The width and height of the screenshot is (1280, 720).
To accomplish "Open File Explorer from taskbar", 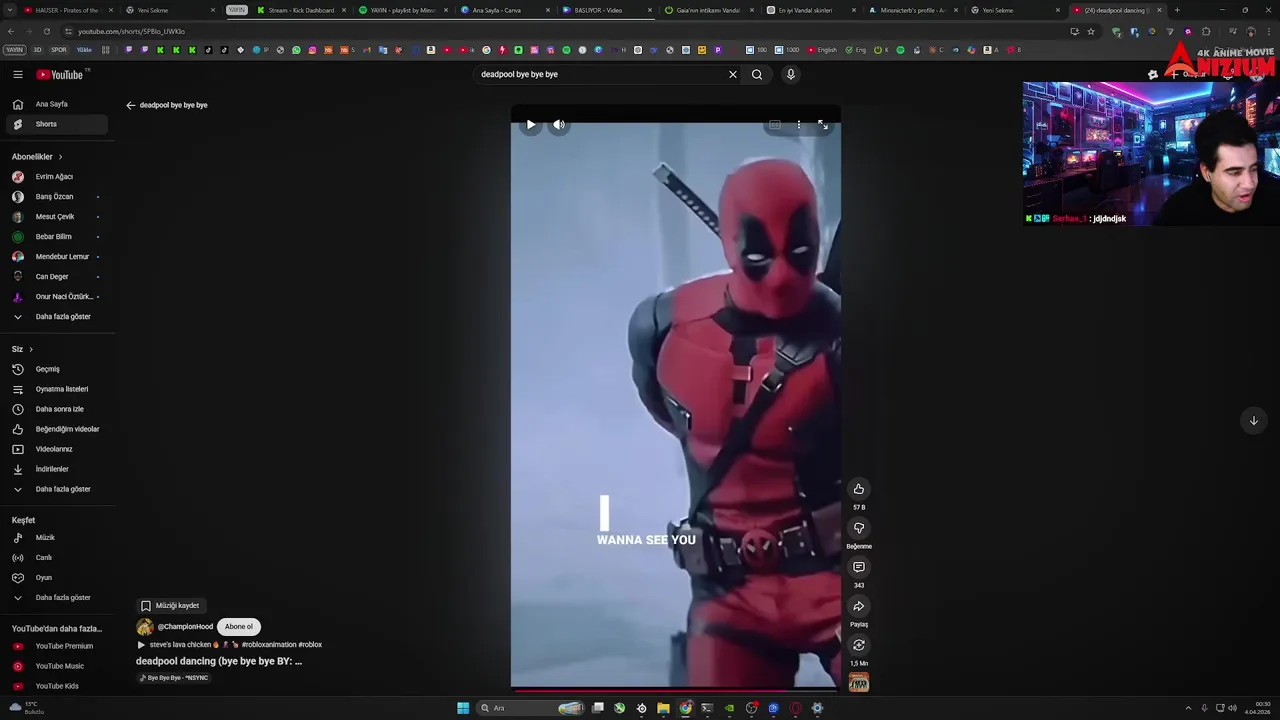I will click(663, 708).
